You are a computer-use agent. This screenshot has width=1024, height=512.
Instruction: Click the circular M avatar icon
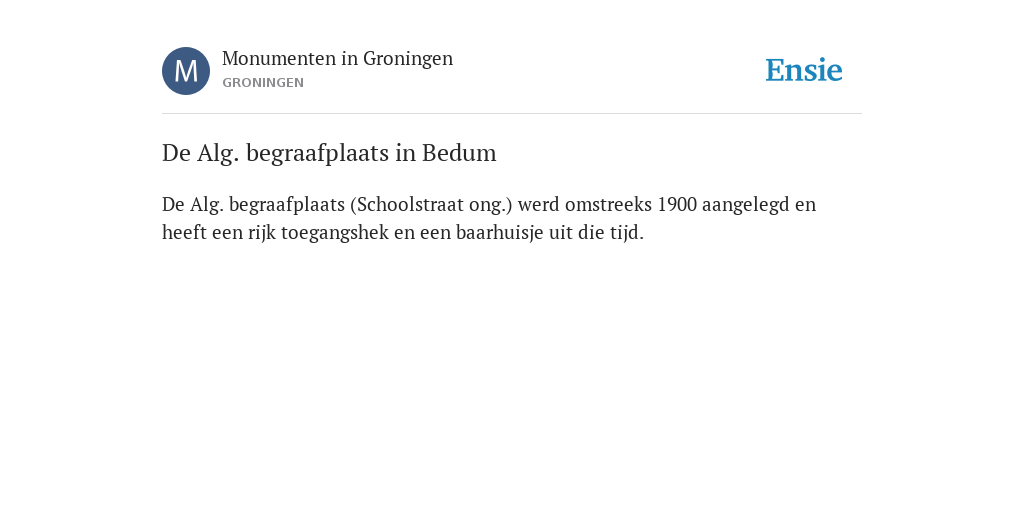click(186, 71)
